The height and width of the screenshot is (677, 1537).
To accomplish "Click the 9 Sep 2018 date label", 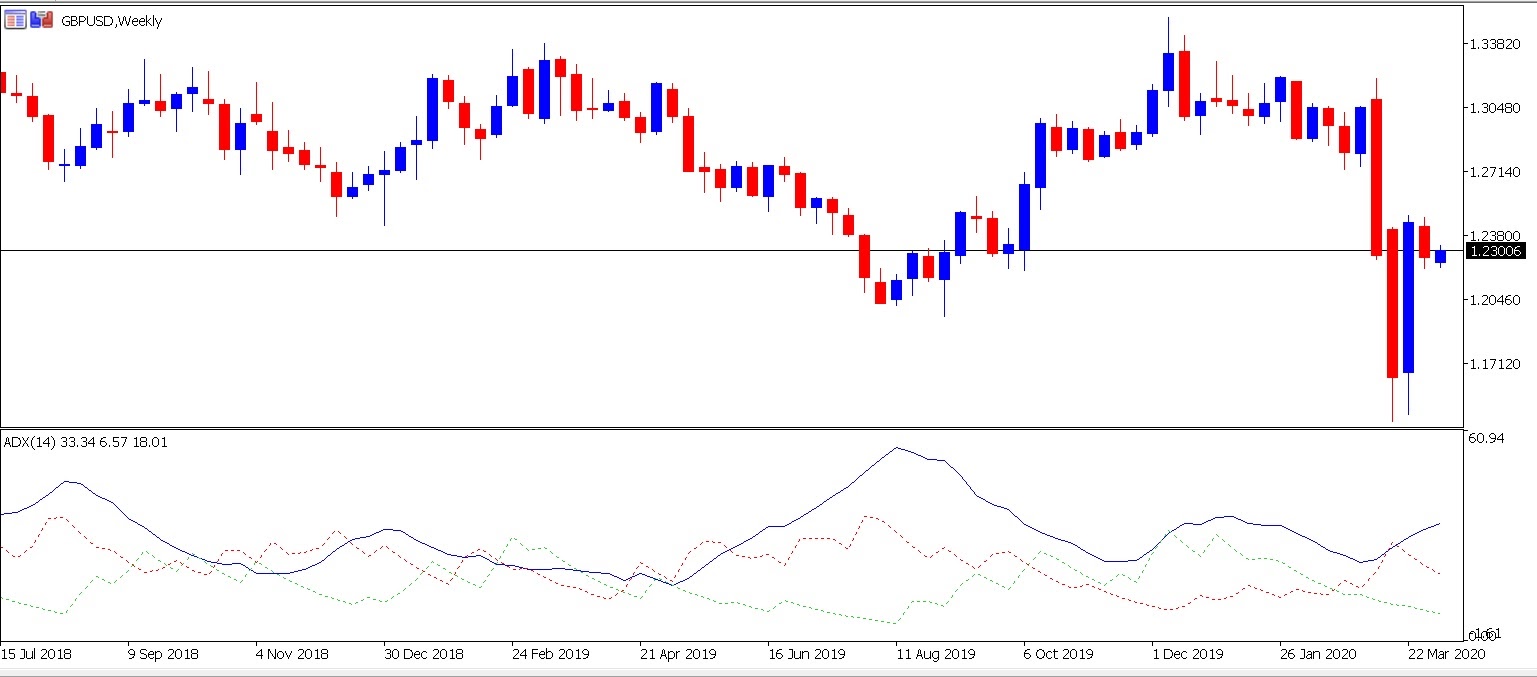I will [163, 654].
